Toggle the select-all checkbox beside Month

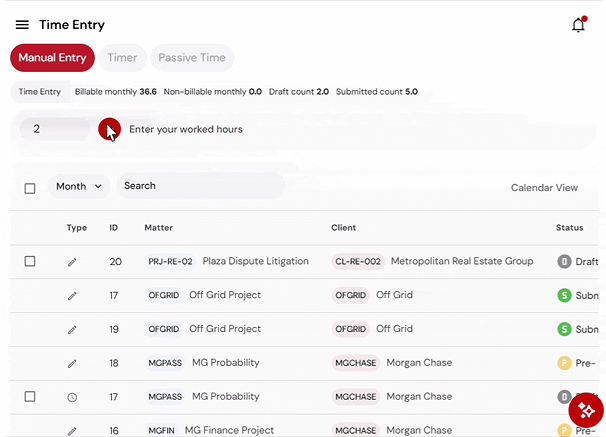pyautogui.click(x=30, y=188)
